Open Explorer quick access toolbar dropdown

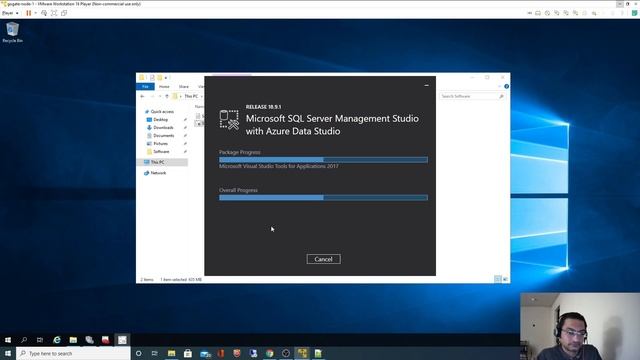[166, 78]
